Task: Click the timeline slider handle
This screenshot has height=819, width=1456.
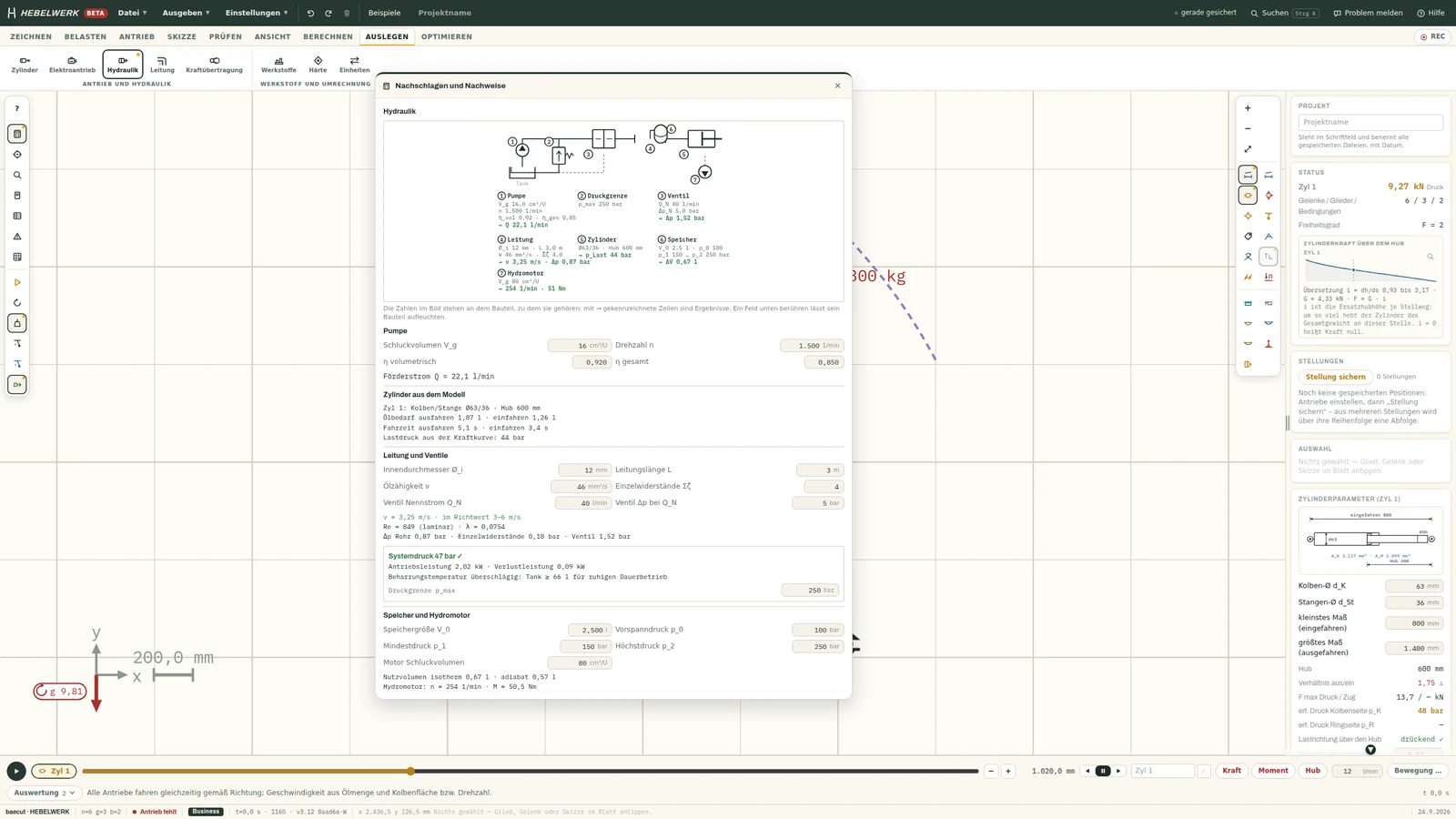Action: coord(411,771)
